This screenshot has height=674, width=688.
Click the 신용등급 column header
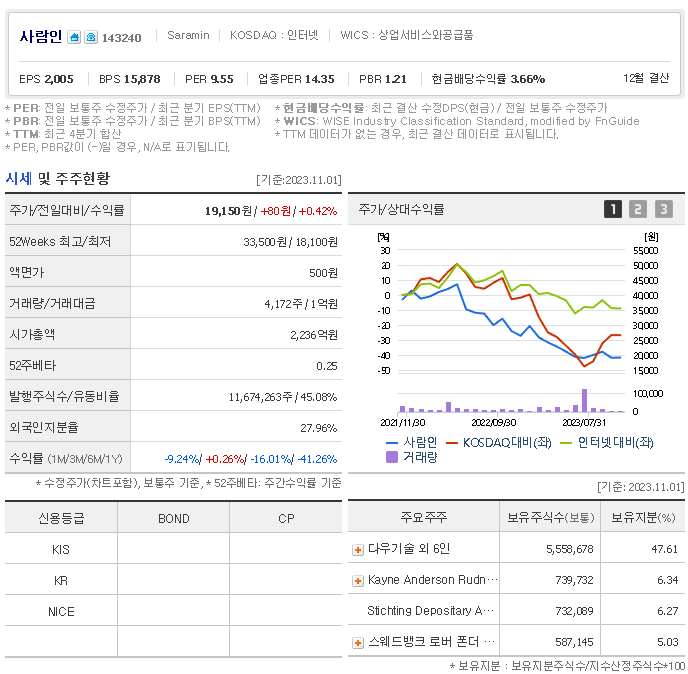pos(61,518)
